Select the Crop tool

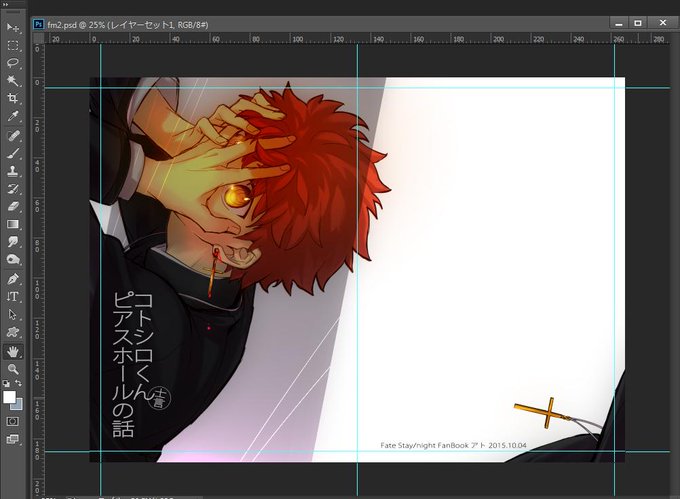[x=13, y=98]
